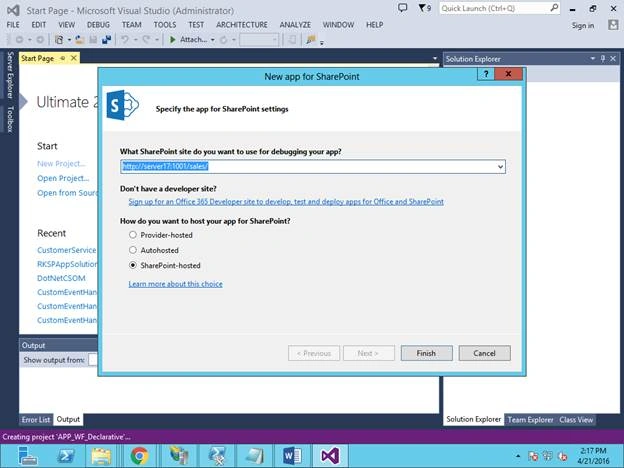Open the document tab list dropdown

(x=435, y=58)
